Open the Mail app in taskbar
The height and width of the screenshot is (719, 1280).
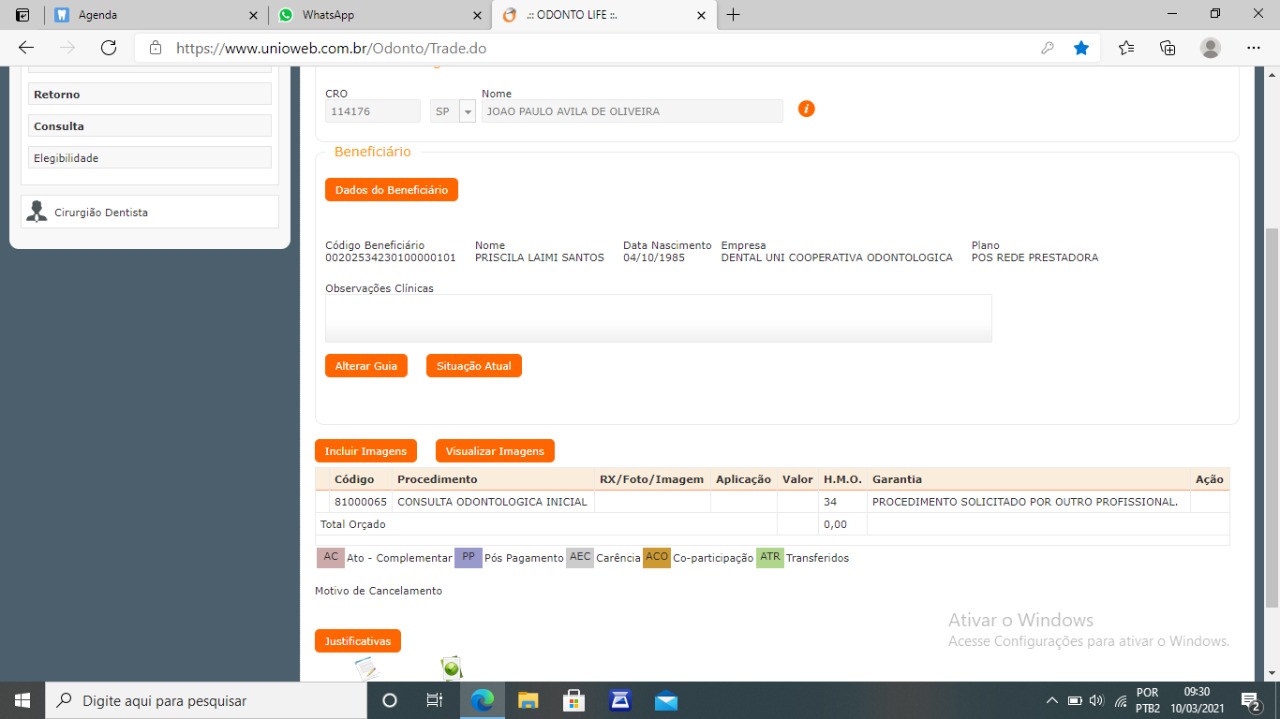666,700
